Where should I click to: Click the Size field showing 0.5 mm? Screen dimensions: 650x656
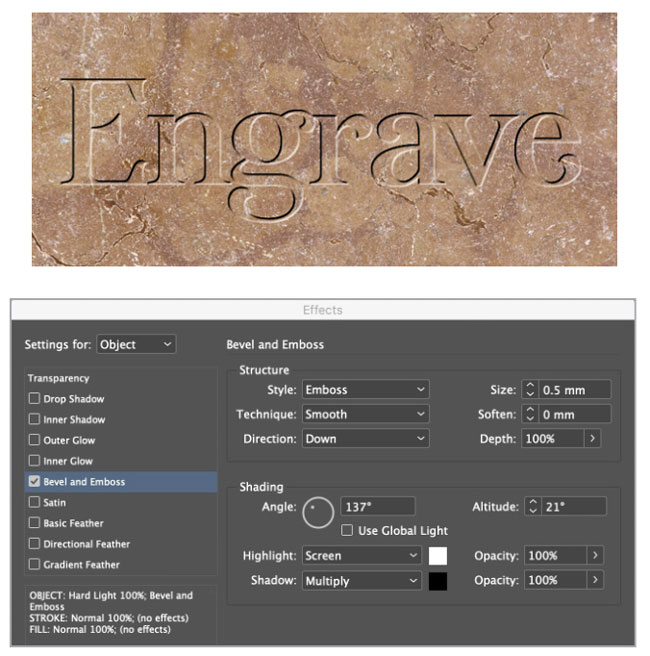coord(574,390)
